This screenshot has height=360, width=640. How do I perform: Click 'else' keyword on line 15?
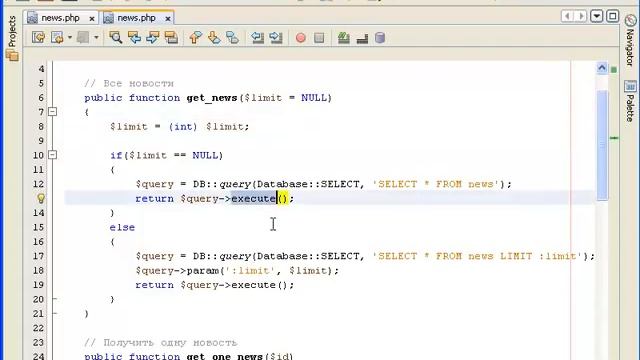(122, 227)
